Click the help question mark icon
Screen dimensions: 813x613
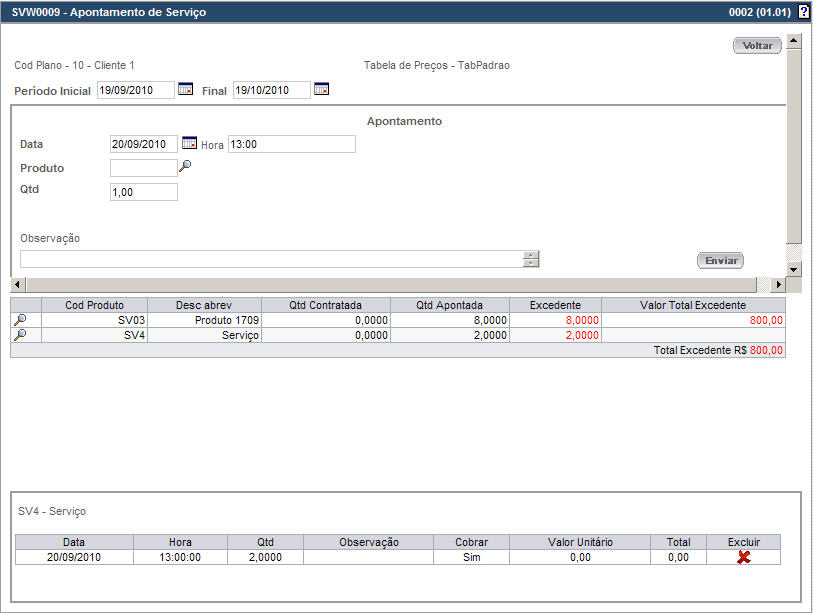[x=803, y=12]
